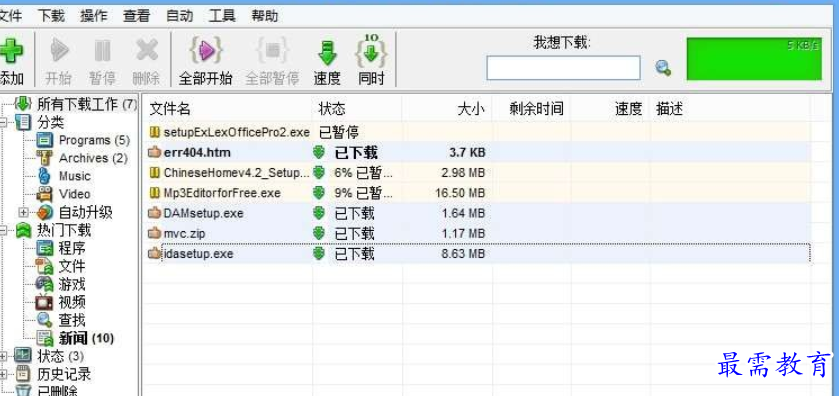Select the mvc.zip download row
This screenshot has width=839, height=396.
pyautogui.click(x=478, y=233)
